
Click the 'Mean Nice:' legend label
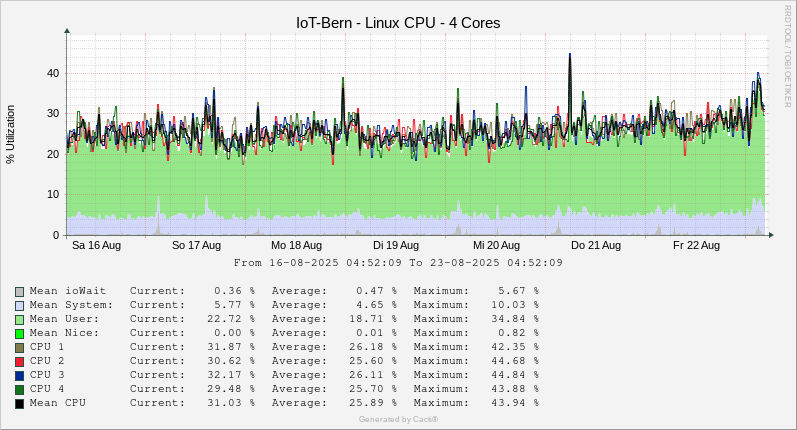tap(64, 333)
